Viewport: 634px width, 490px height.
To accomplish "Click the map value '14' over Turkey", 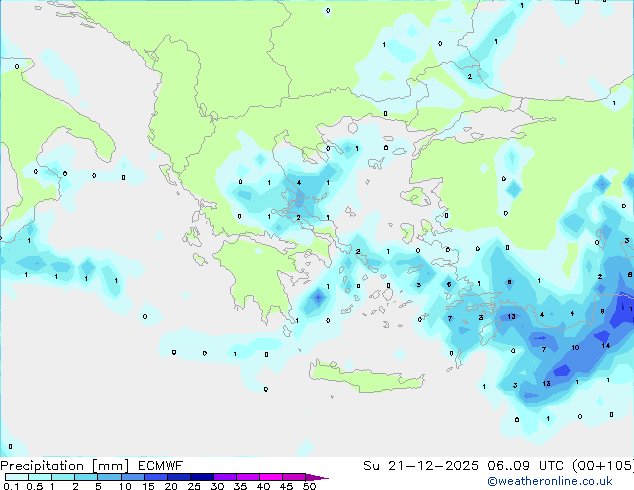I will (605, 346).
